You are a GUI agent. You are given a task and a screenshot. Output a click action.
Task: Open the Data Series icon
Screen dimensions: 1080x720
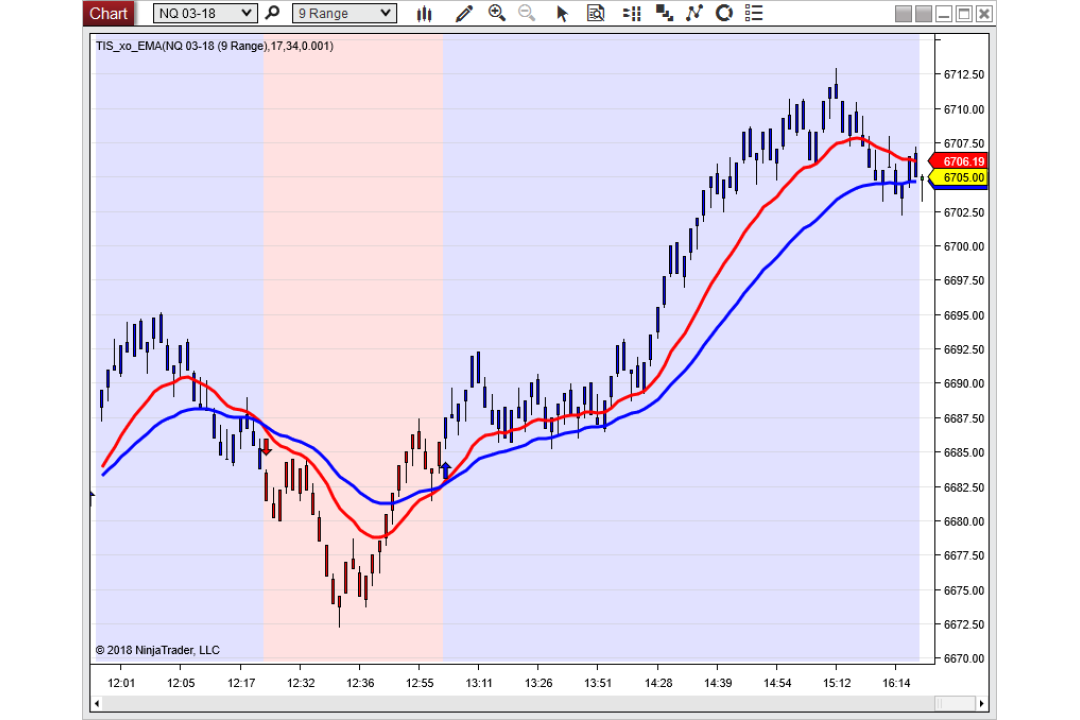pos(664,12)
